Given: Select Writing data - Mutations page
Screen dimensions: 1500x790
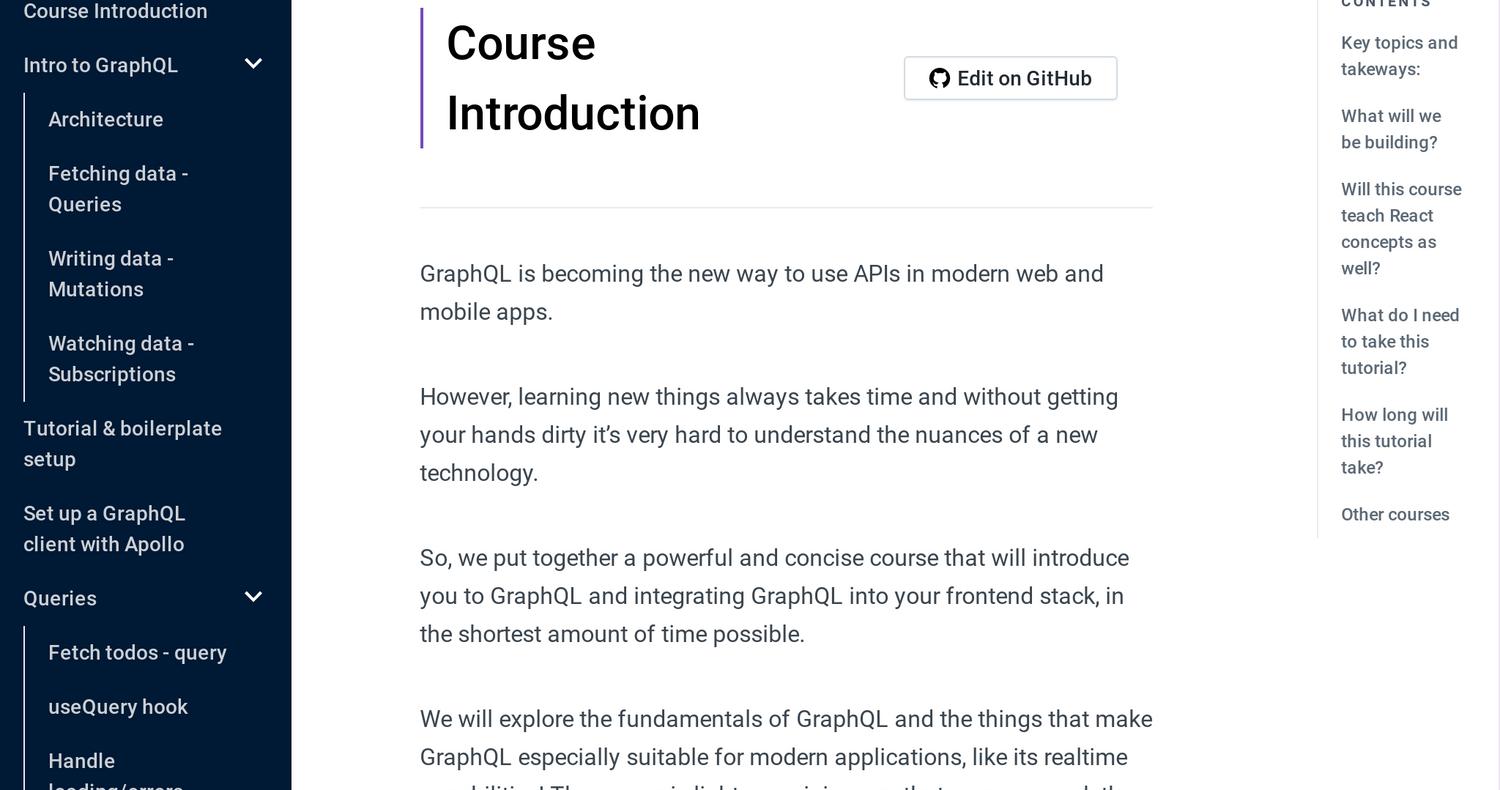Looking at the screenshot, I should click(110, 273).
